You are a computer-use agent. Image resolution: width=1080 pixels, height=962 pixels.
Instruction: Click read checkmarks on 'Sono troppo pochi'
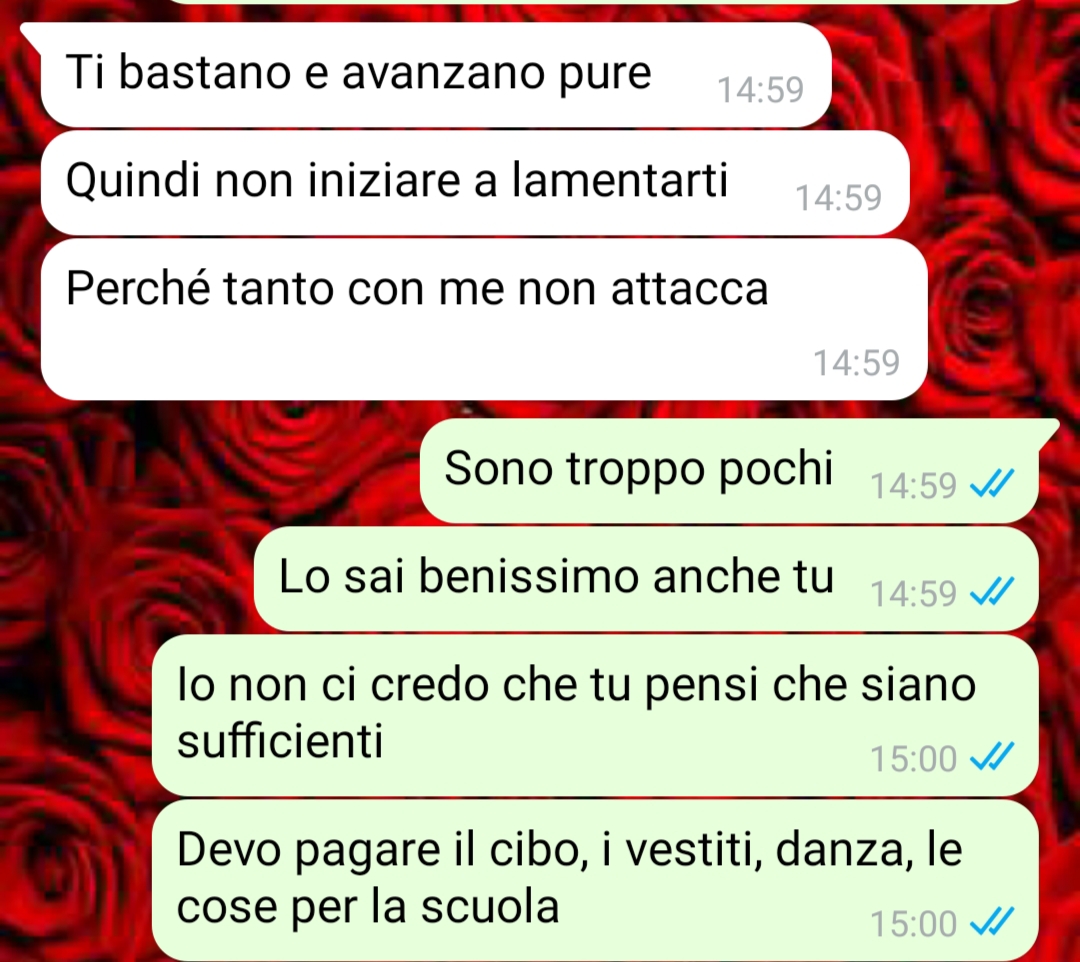click(992, 483)
